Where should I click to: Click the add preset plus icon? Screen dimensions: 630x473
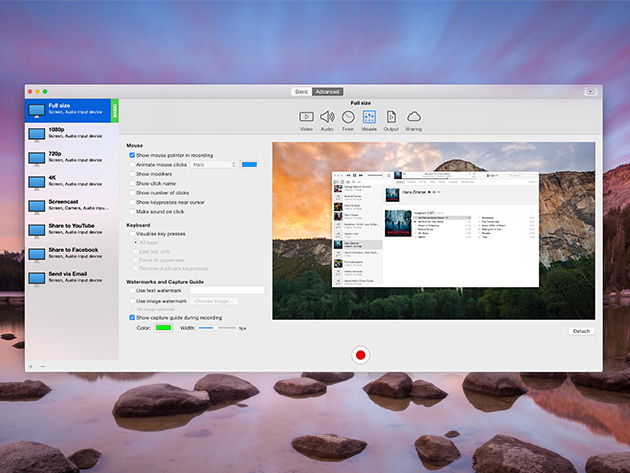point(31,366)
